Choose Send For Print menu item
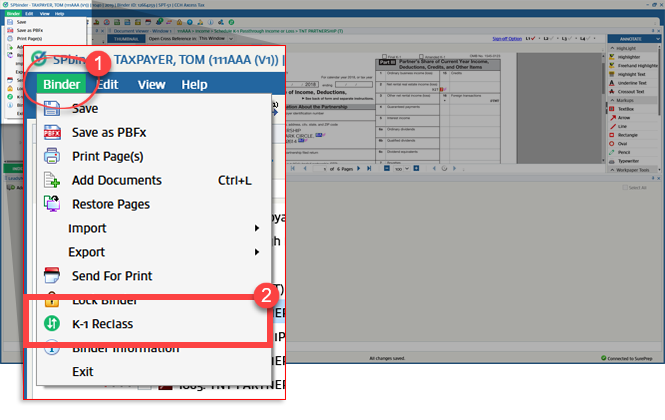Viewport: 665px width, 420px height. pyautogui.click(x=154, y=276)
